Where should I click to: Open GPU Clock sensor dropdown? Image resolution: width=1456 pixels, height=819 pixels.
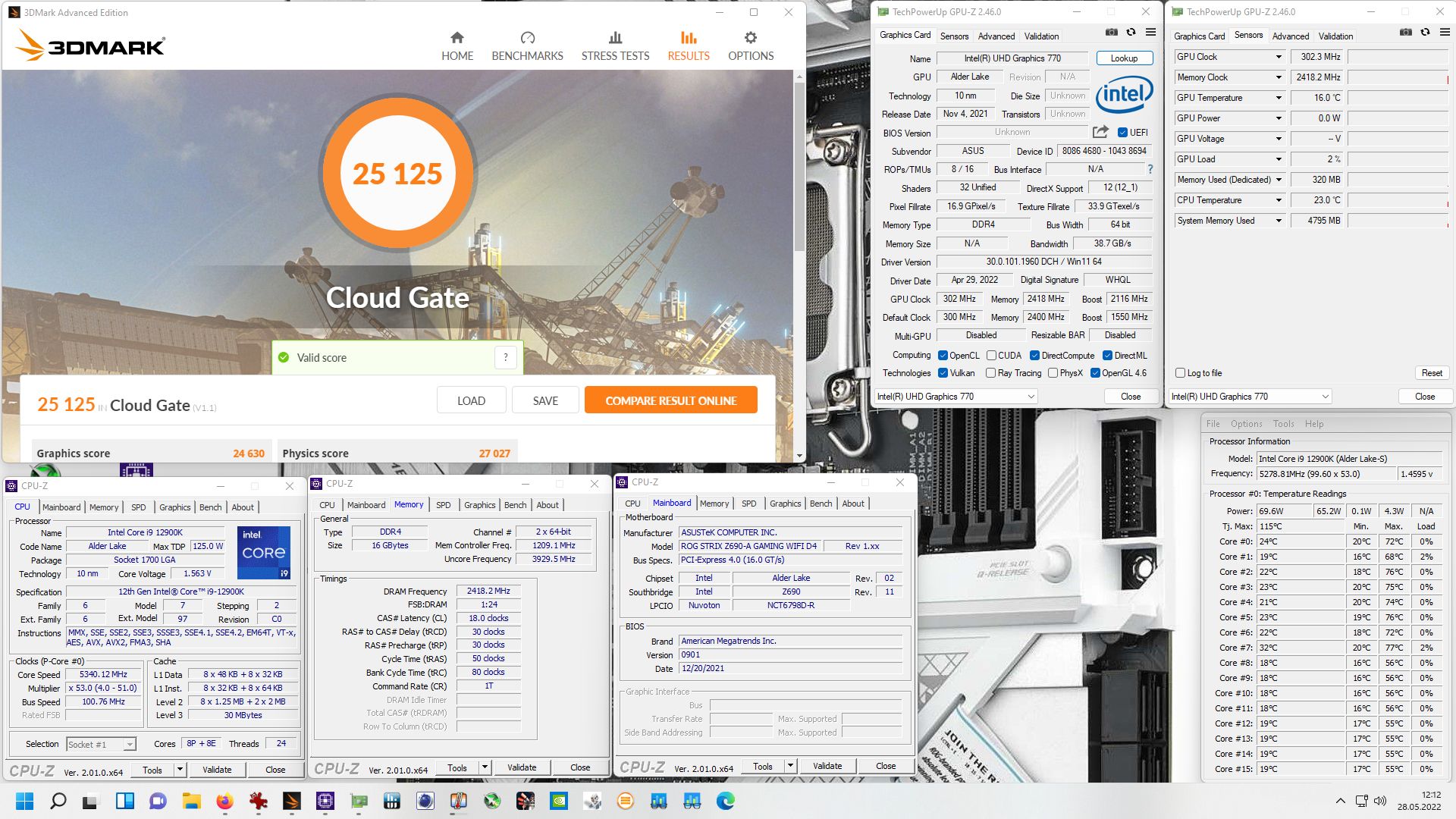[1278, 57]
